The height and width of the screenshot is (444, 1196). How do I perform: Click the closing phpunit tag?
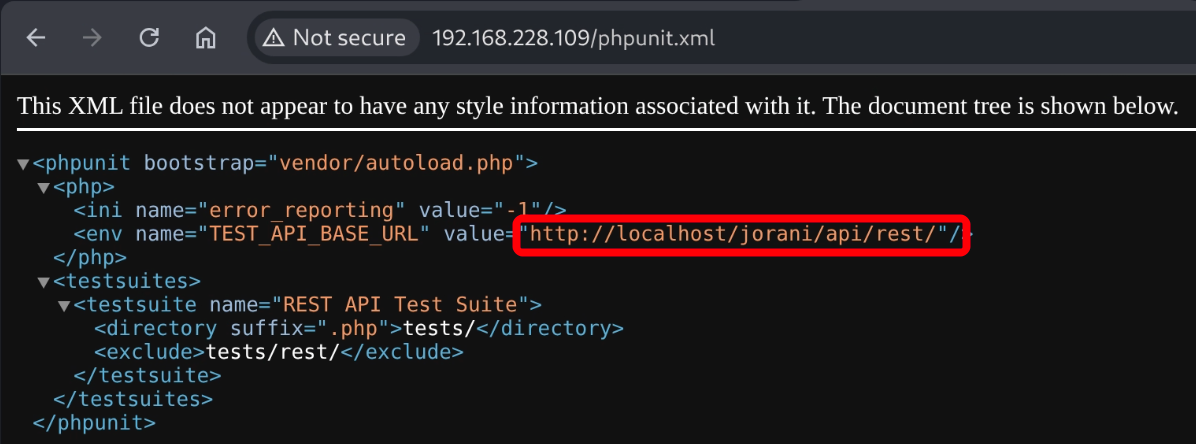(x=94, y=423)
